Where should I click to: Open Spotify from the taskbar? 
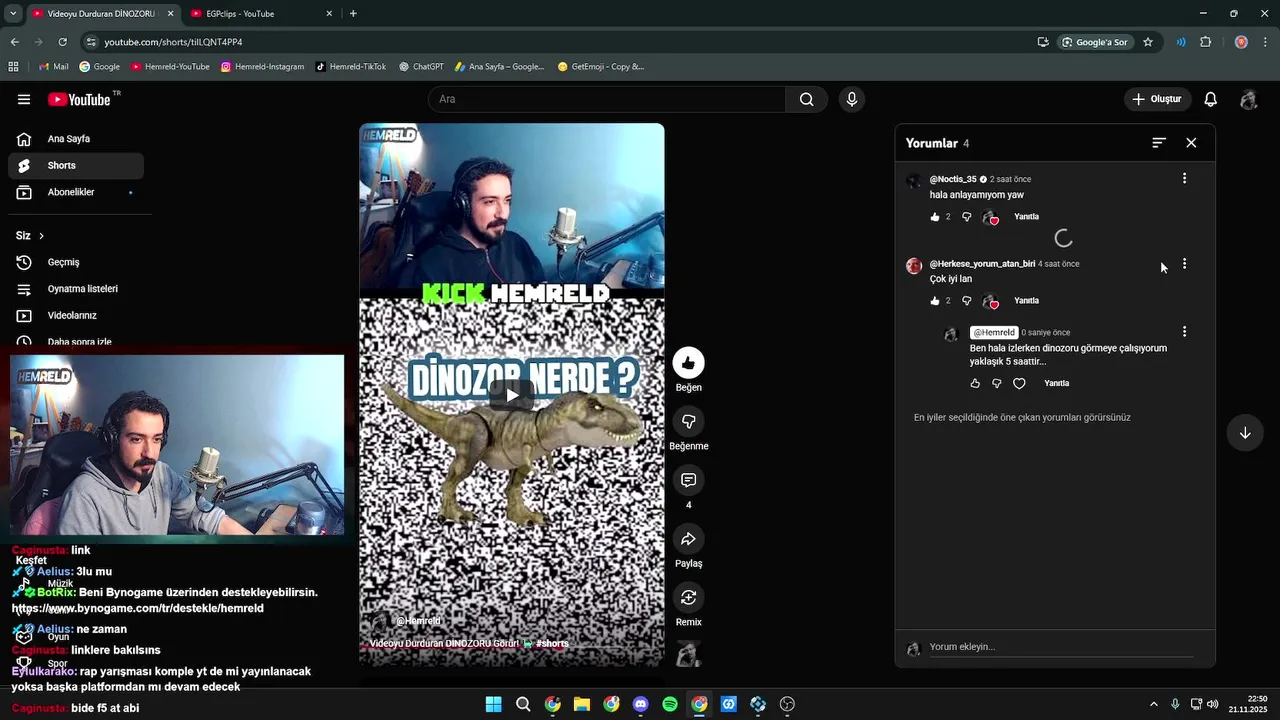[x=670, y=704]
